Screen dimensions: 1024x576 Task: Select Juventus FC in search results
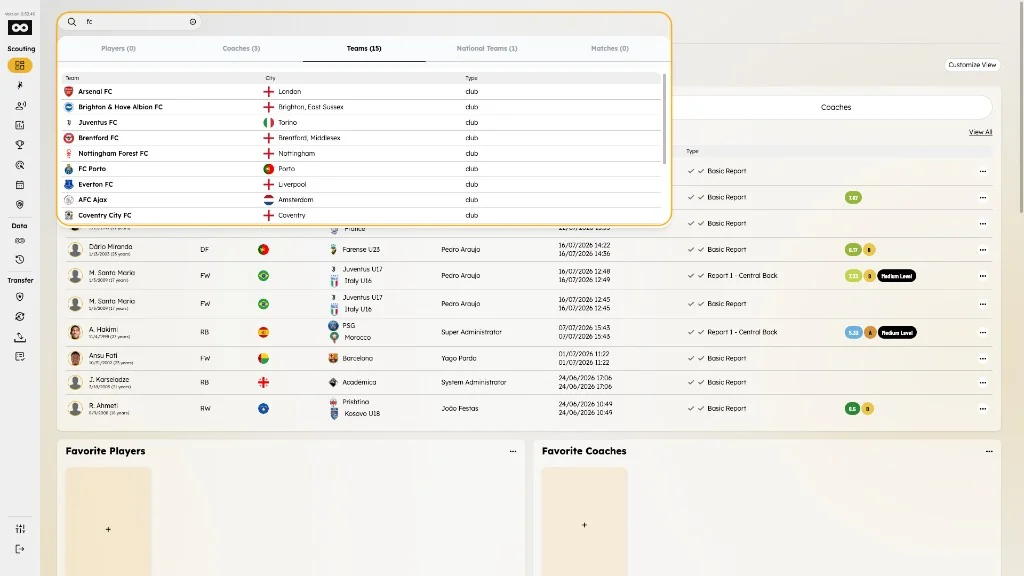point(362,122)
